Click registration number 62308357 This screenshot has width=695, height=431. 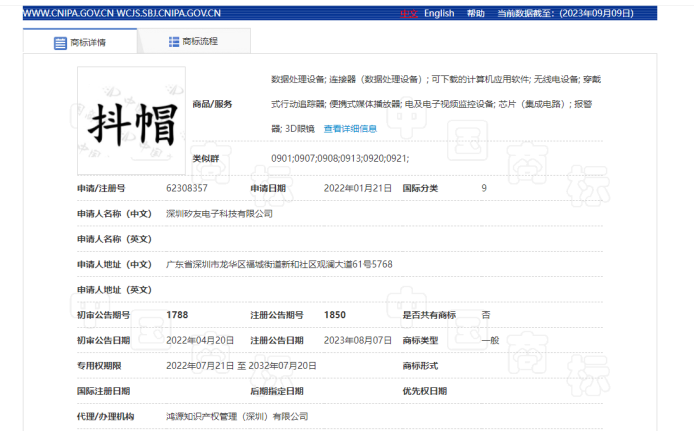coord(186,187)
